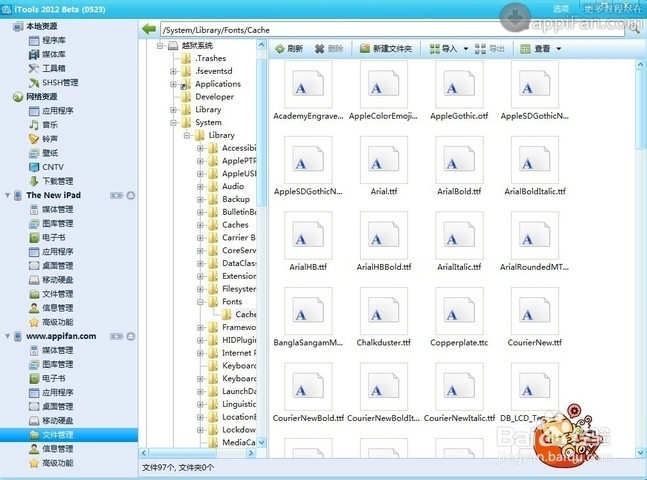Collapse the System folder node
The image size is (647, 480).
tap(173, 123)
